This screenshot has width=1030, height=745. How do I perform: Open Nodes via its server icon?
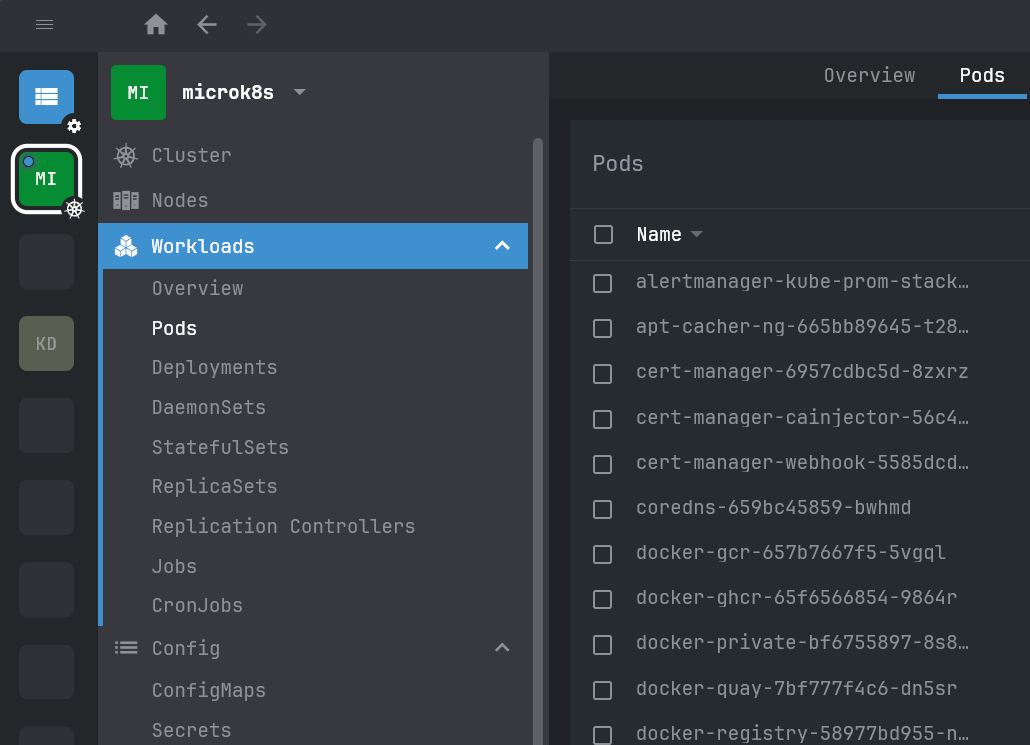click(x=125, y=200)
